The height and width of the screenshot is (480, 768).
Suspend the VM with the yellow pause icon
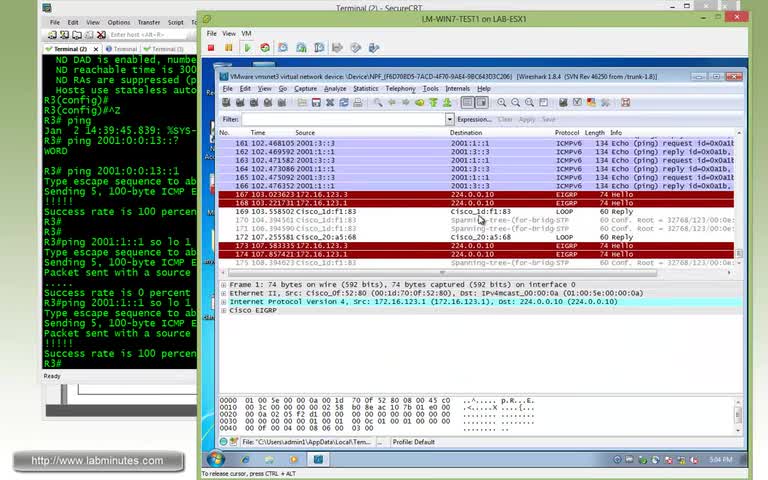[229, 48]
